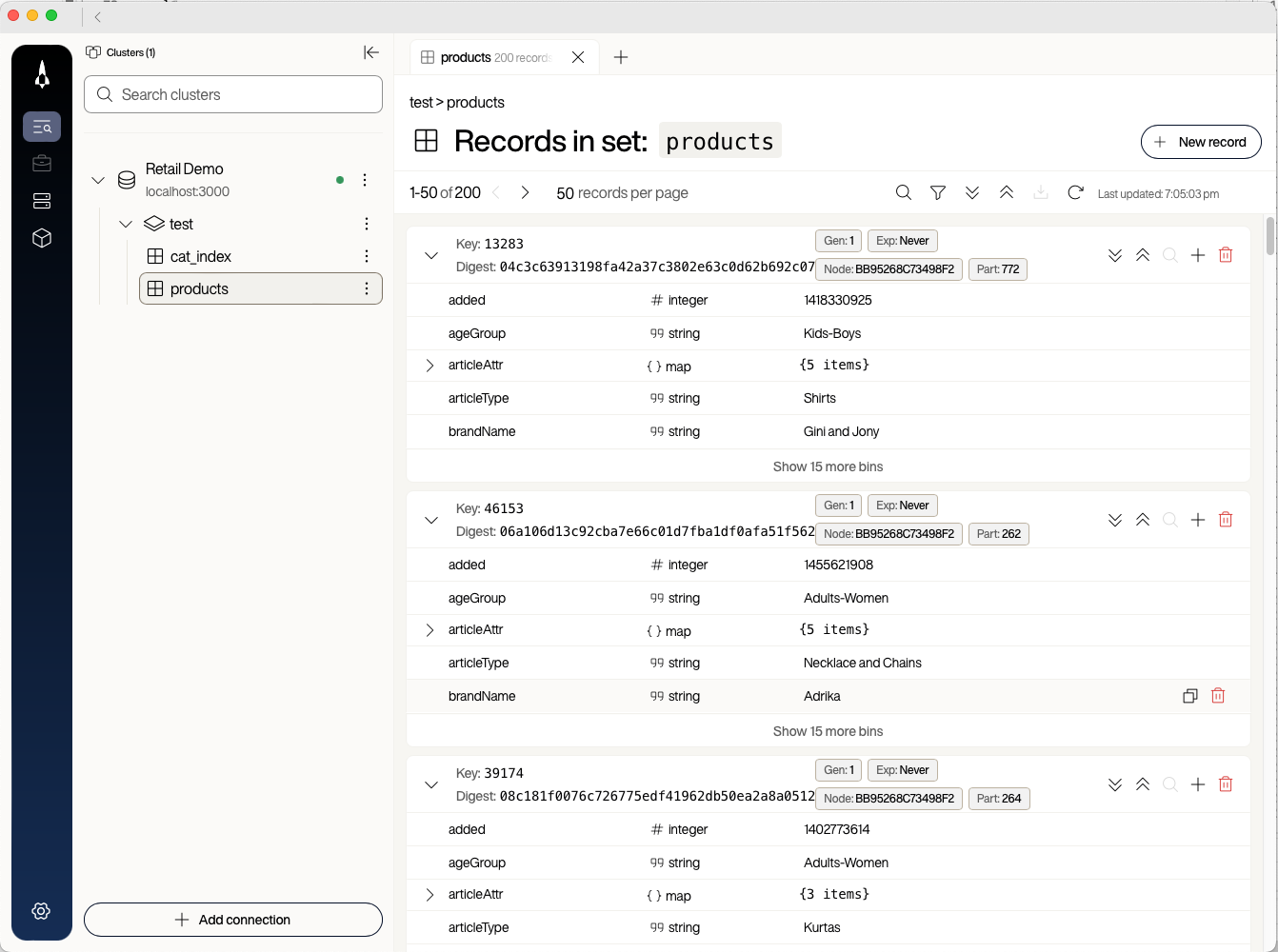Image resolution: width=1278 pixels, height=952 pixels.
Task: Collapse the clusters side panel
Action: point(371,52)
